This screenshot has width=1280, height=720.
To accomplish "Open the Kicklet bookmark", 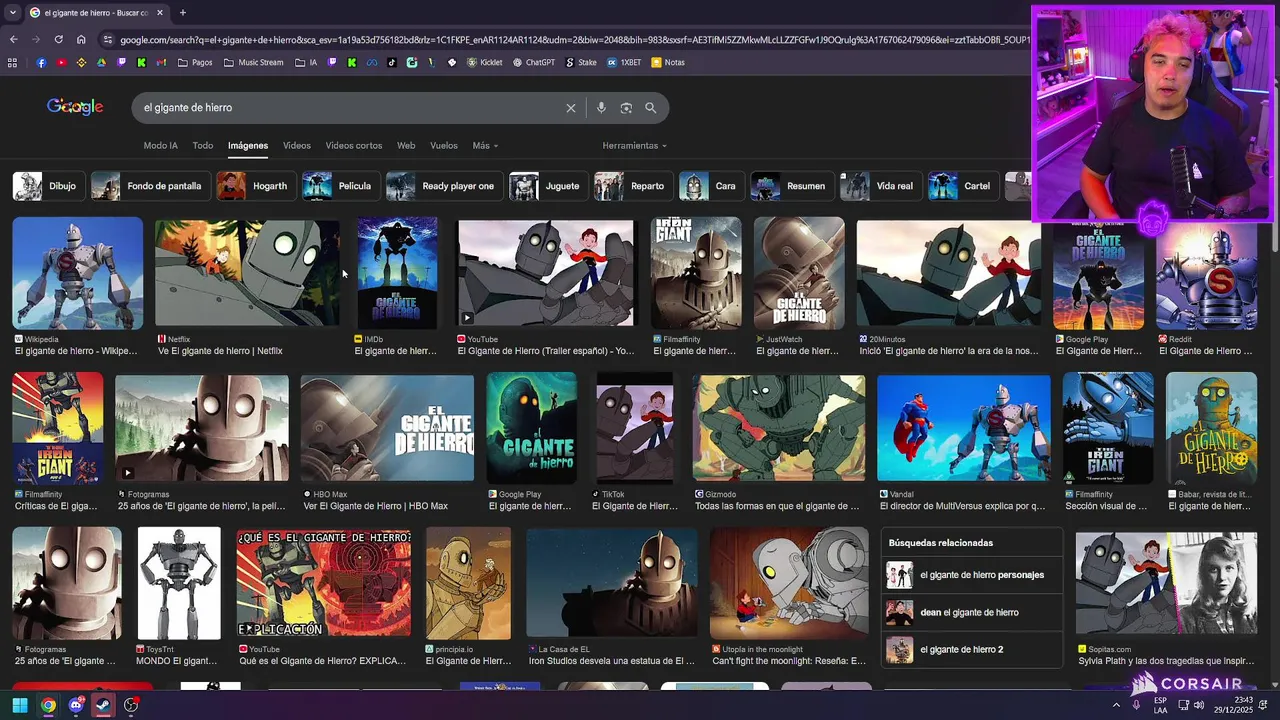I will pyautogui.click(x=484, y=62).
